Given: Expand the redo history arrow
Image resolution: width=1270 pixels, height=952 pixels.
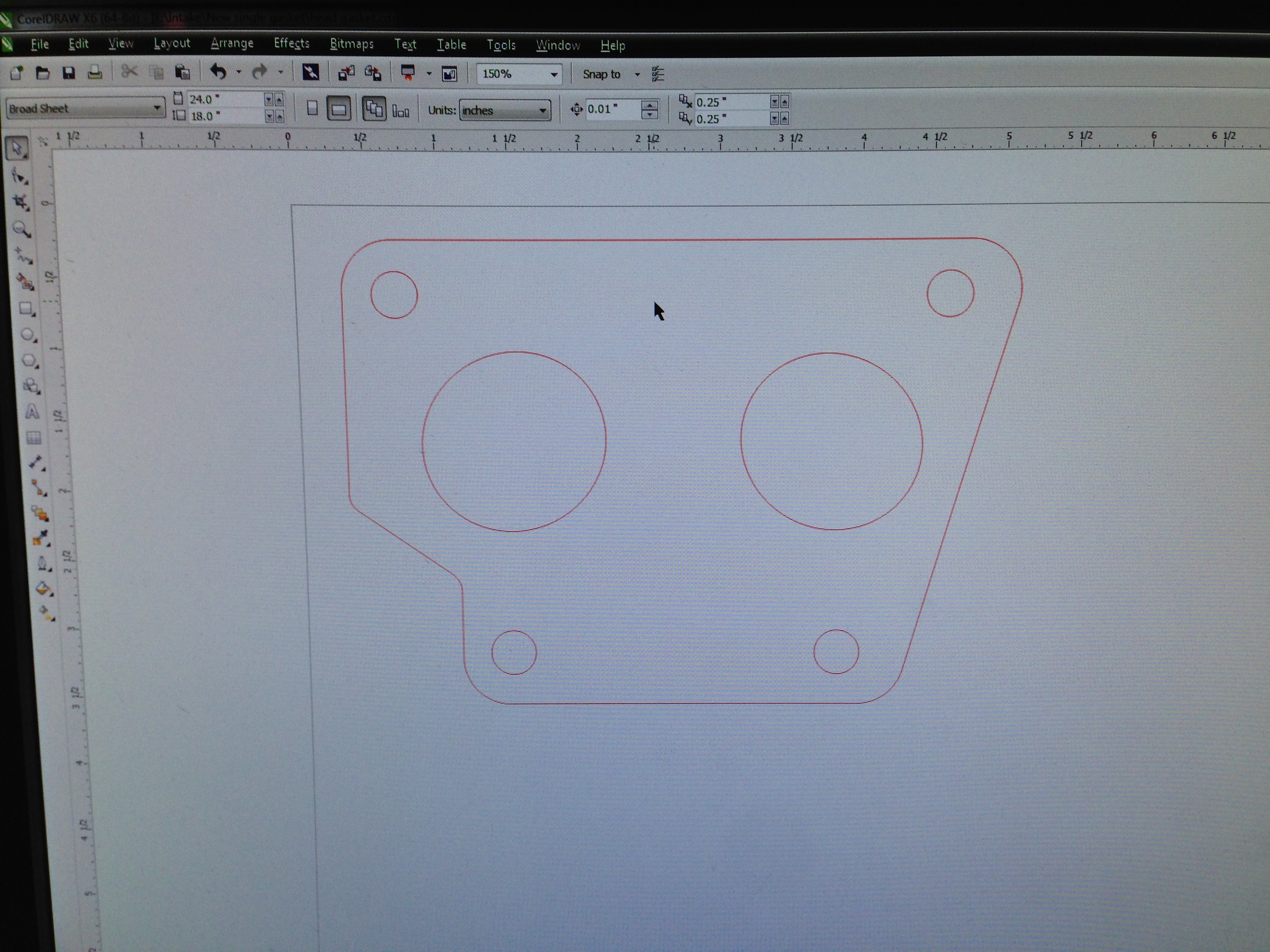Looking at the screenshot, I should [281, 72].
